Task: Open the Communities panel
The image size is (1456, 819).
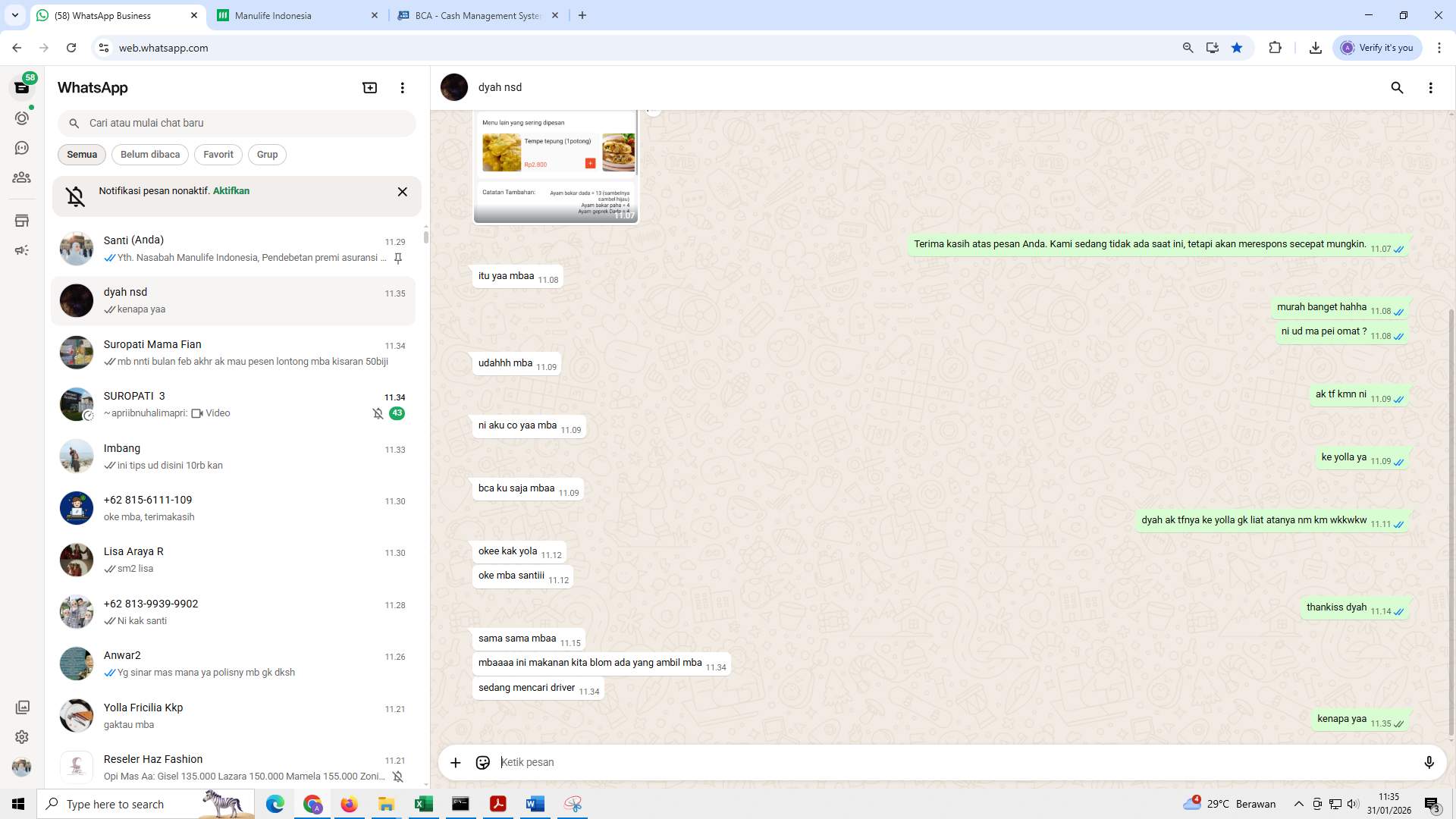Action: 22,177
